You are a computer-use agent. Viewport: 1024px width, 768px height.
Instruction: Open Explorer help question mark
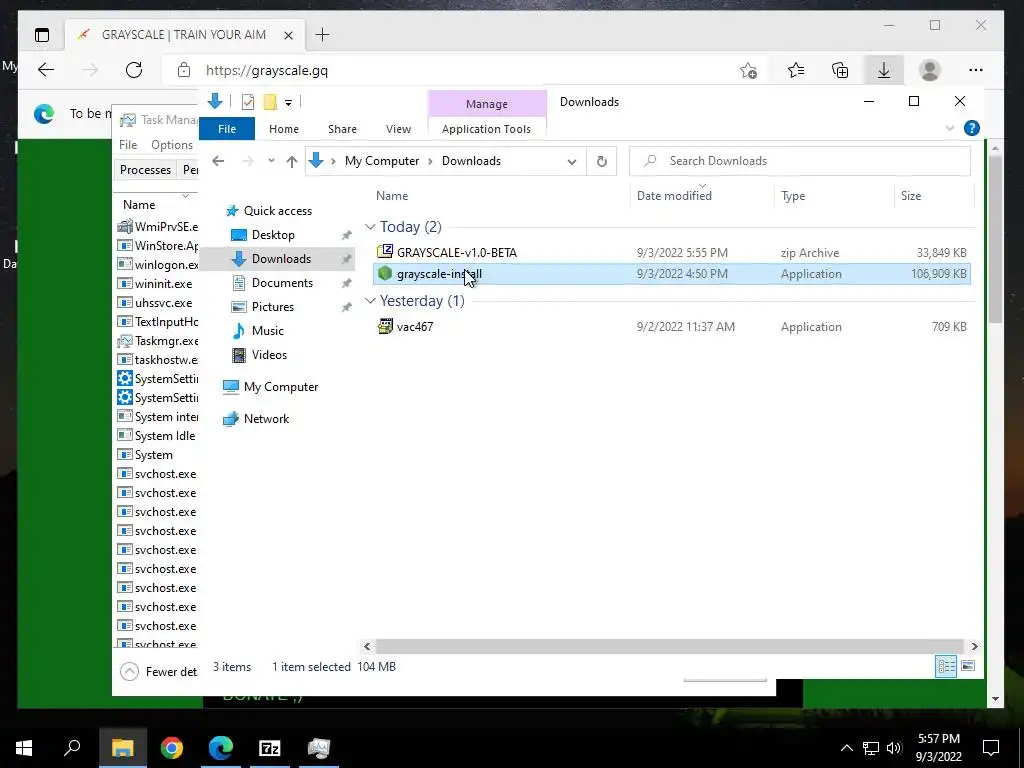(972, 129)
